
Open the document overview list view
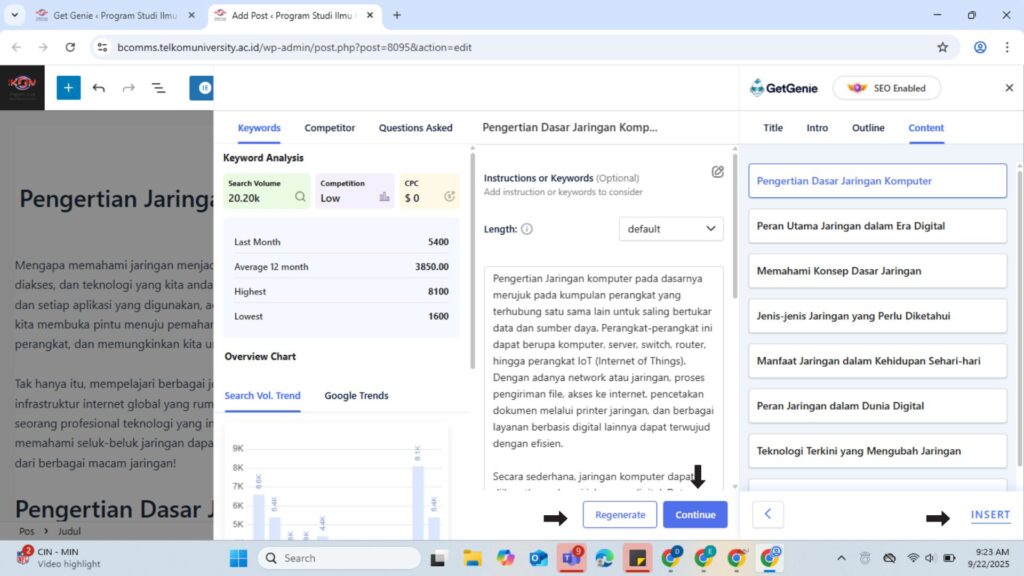[x=159, y=88]
